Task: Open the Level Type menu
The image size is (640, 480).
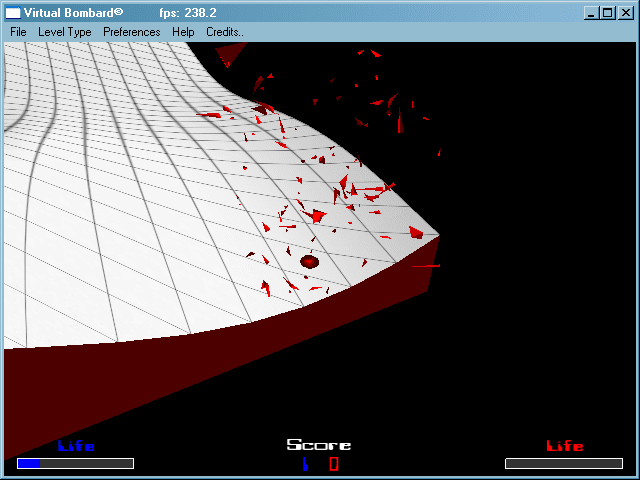Action: click(x=64, y=32)
